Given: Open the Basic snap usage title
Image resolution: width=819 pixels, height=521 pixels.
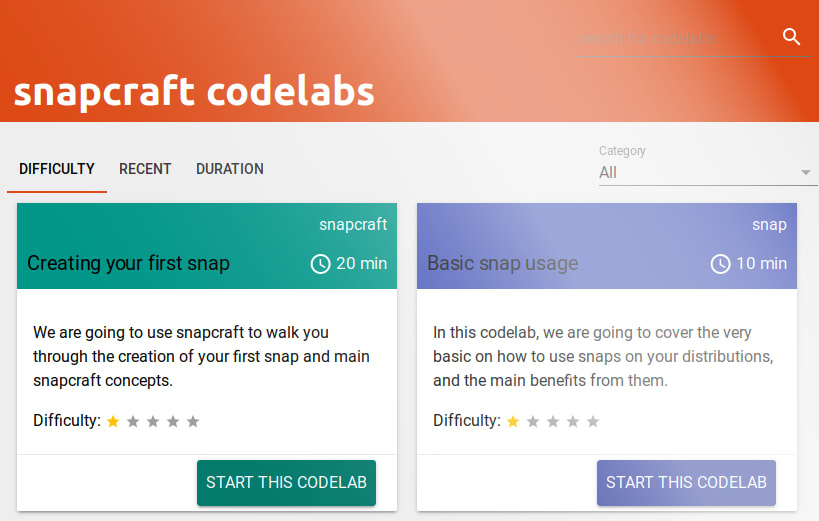Looking at the screenshot, I should 502,263.
